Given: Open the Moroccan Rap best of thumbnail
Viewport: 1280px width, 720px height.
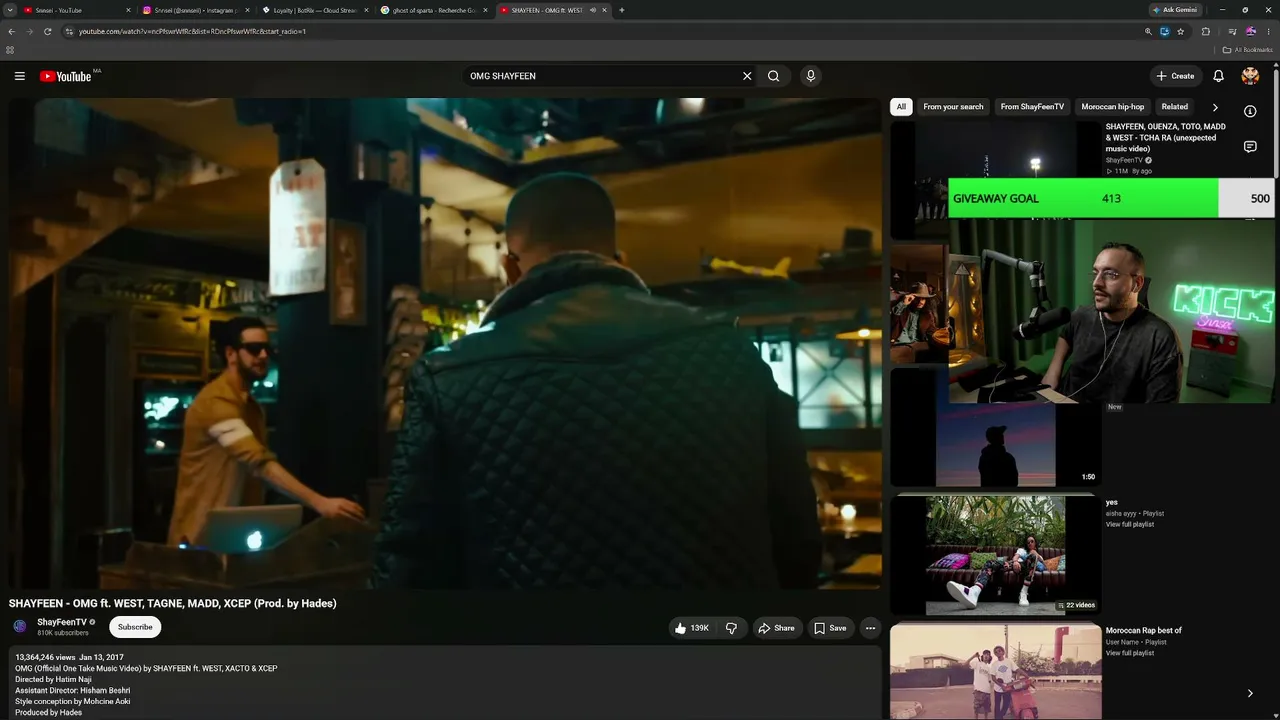Looking at the screenshot, I should tap(996, 672).
